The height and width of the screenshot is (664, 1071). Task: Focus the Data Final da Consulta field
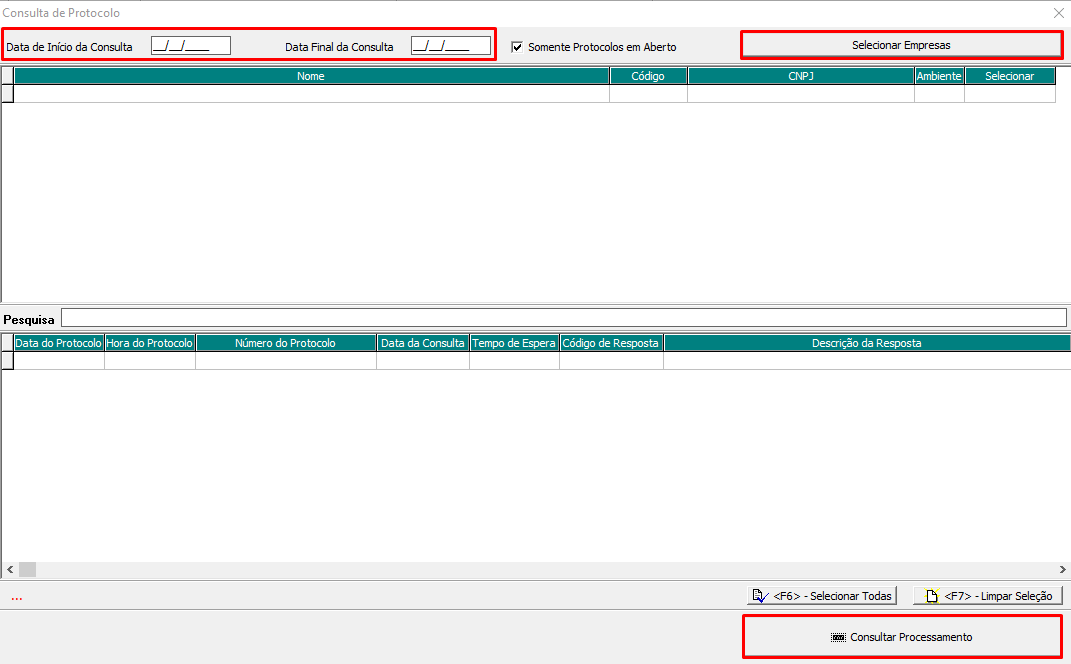451,46
